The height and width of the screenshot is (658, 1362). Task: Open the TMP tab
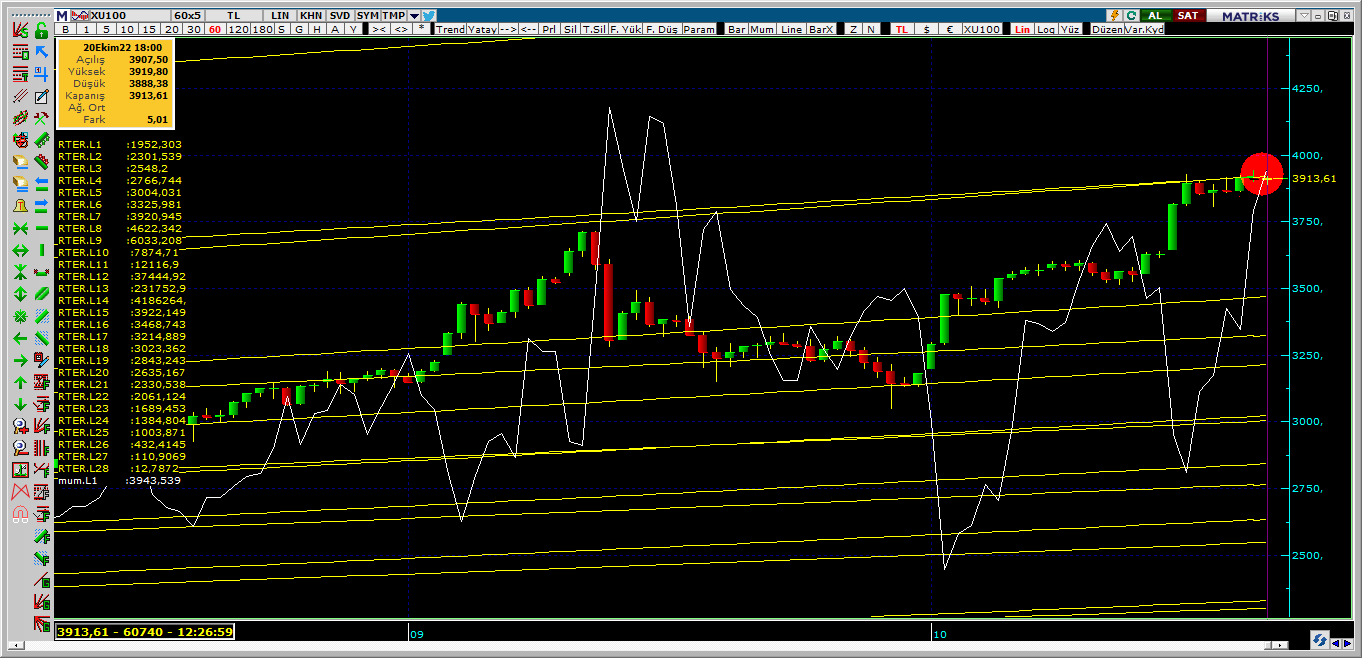pyautogui.click(x=394, y=16)
